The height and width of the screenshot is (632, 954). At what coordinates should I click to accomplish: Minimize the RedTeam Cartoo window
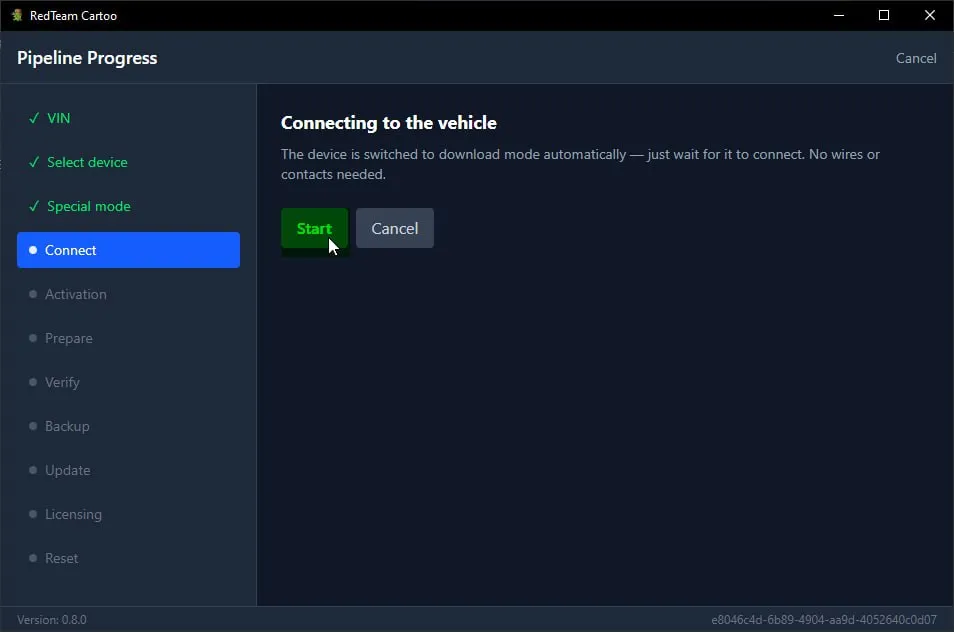[839, 15]
